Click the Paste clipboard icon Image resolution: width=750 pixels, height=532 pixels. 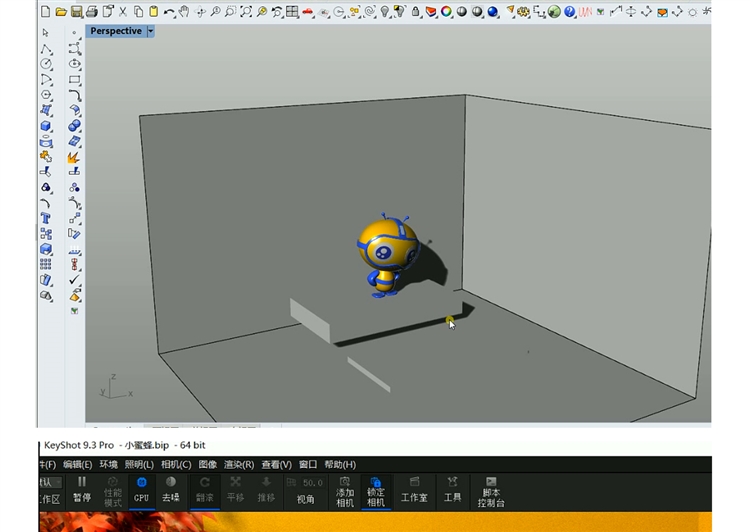pos(154,11)
